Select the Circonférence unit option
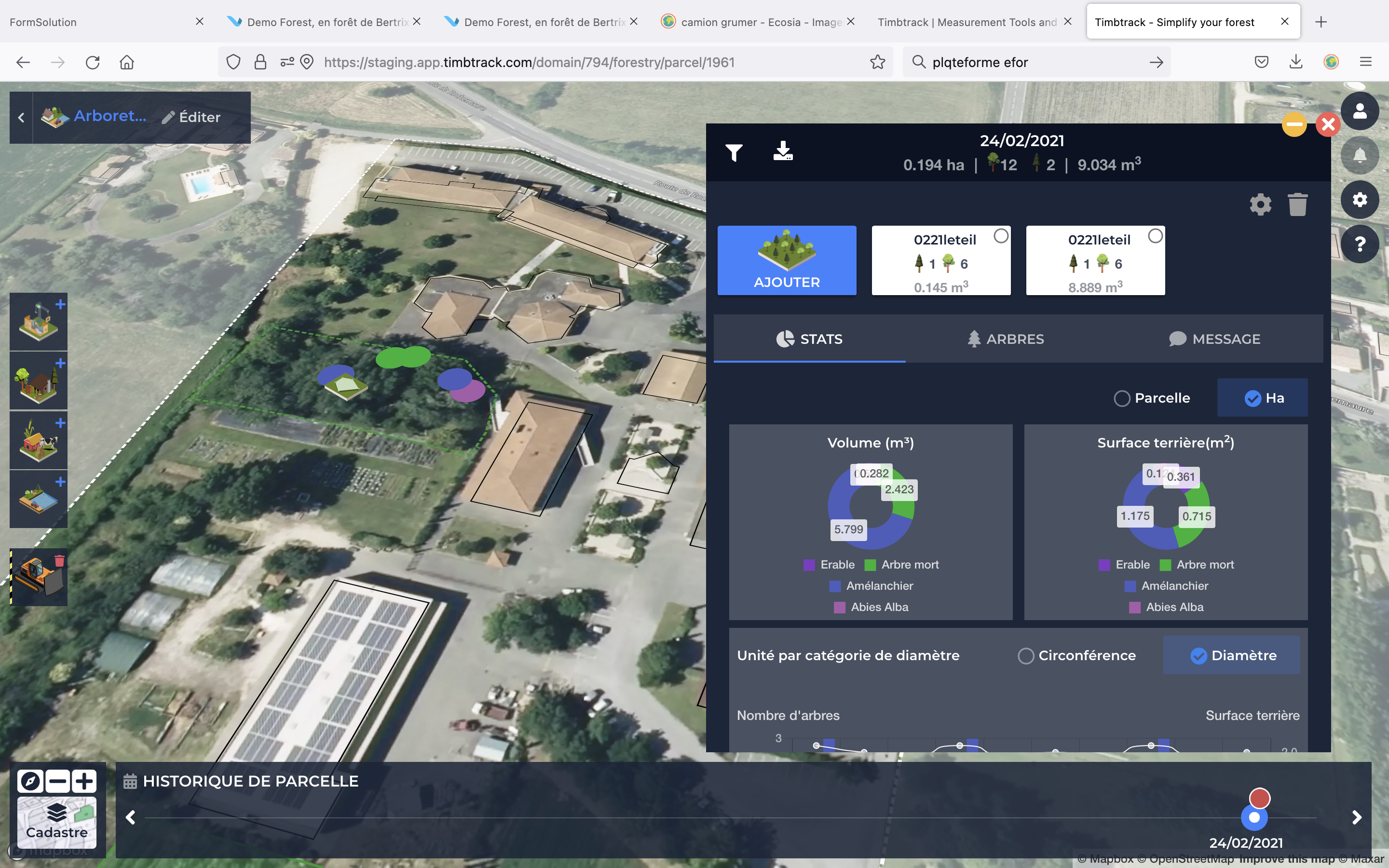The image size is (1389, 868). click(x=1026, y=656)
